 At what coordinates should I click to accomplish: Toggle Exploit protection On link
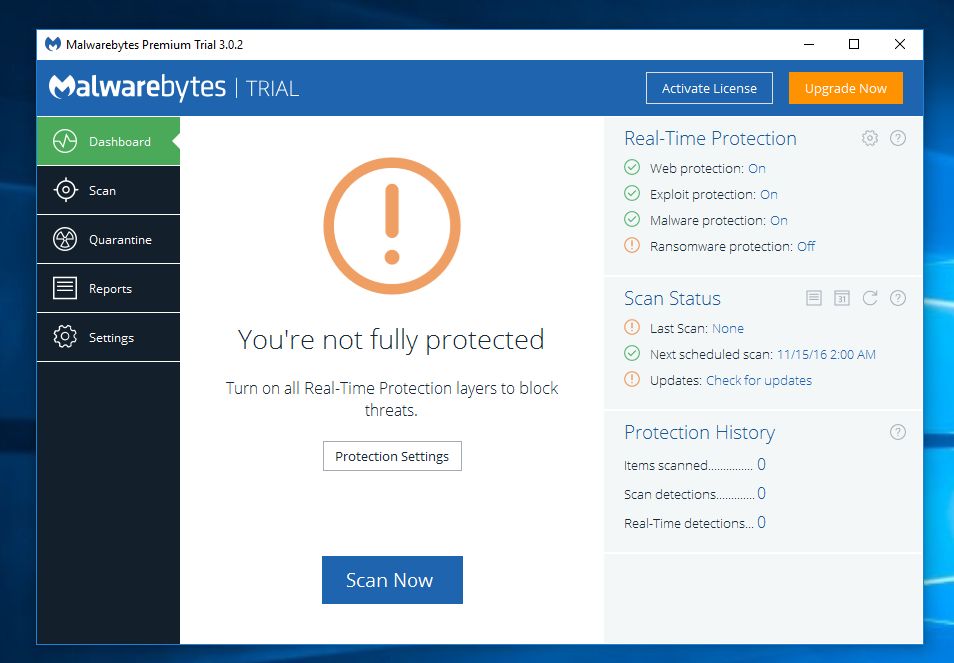pos(768,195)
